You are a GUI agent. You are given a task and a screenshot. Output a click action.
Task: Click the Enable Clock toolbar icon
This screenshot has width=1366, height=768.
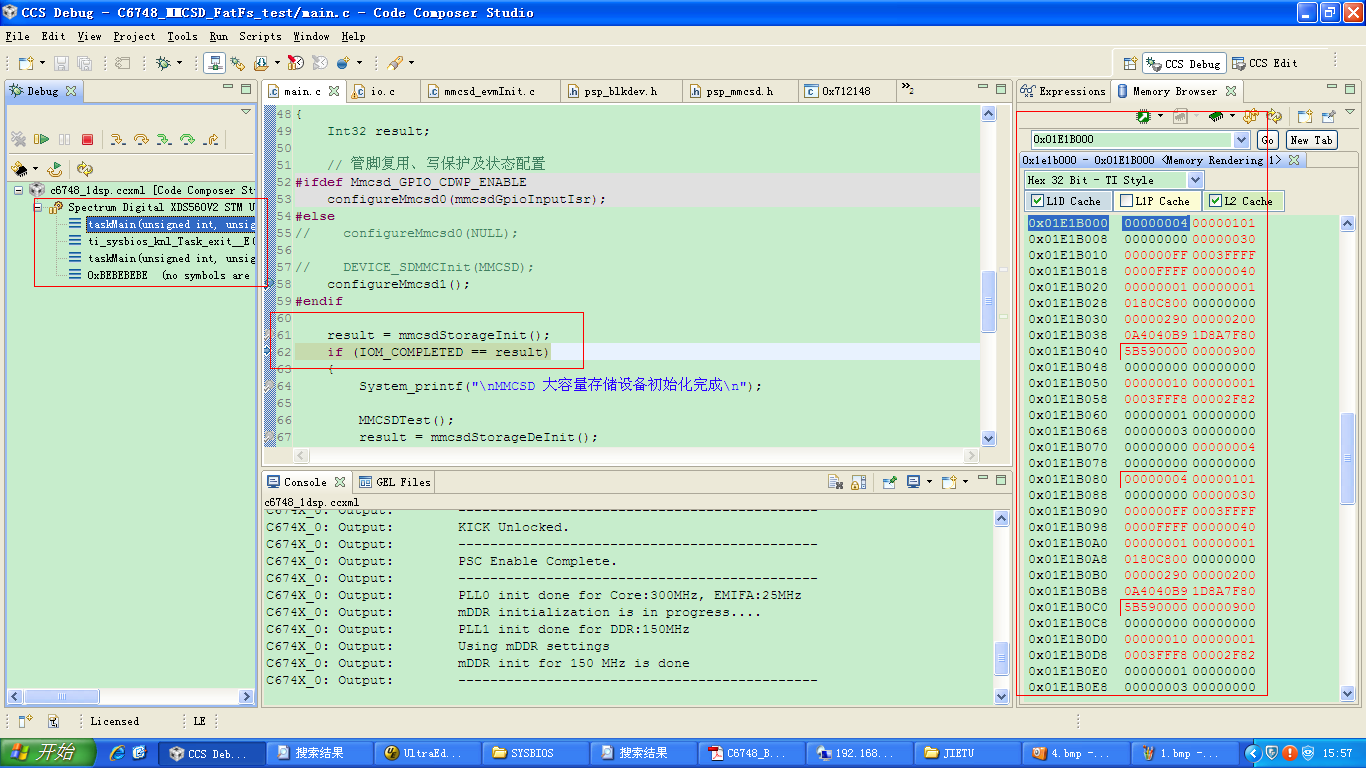tap(295, 63)
